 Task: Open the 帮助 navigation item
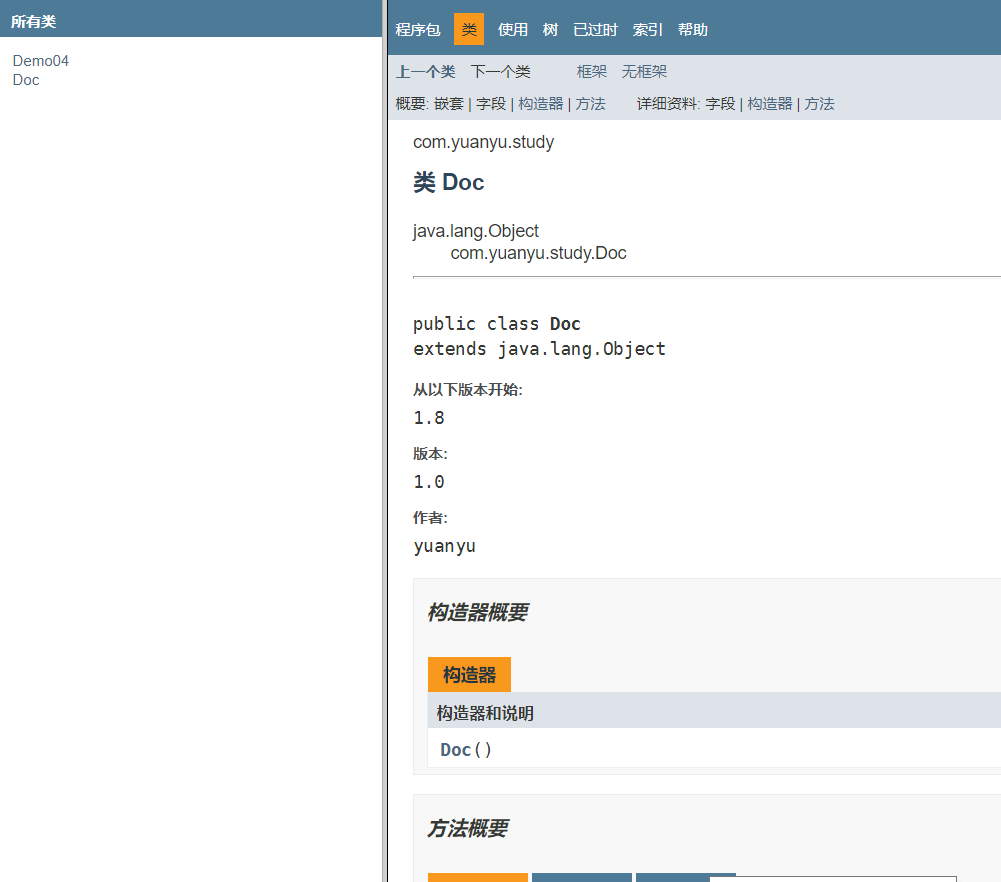(x=693, y=29)
